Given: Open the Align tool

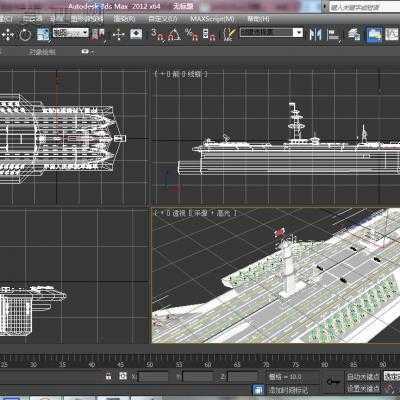Looking at the screenshot, I should coord(333,34).
